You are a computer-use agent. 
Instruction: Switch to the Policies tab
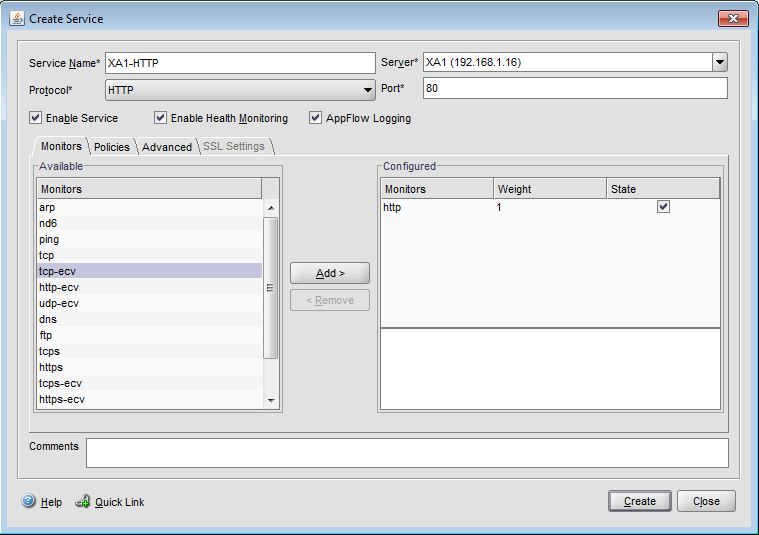(112, 147)
